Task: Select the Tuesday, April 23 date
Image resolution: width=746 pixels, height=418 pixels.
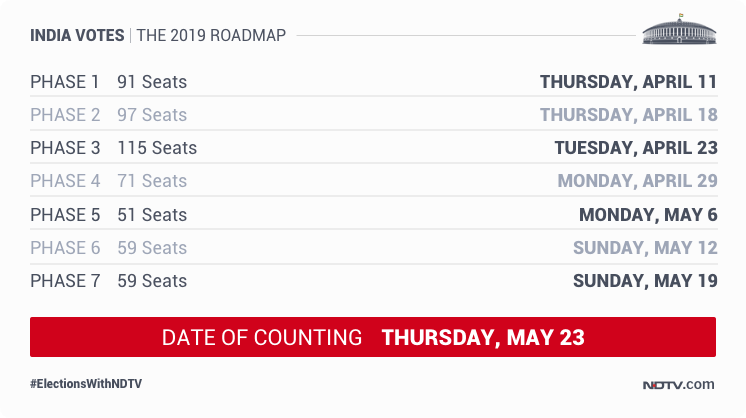Action: coord(636,148)
